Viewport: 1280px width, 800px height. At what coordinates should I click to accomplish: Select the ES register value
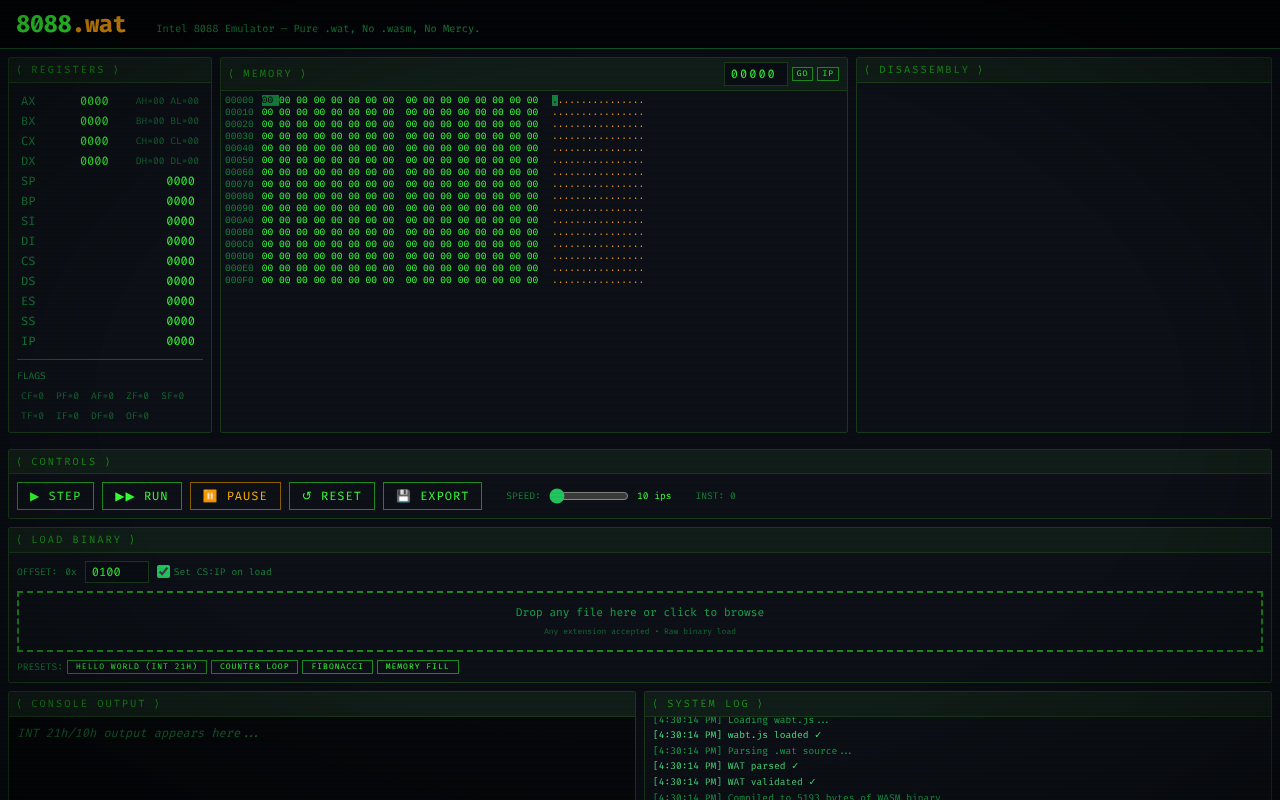click(x=181, y=301)
